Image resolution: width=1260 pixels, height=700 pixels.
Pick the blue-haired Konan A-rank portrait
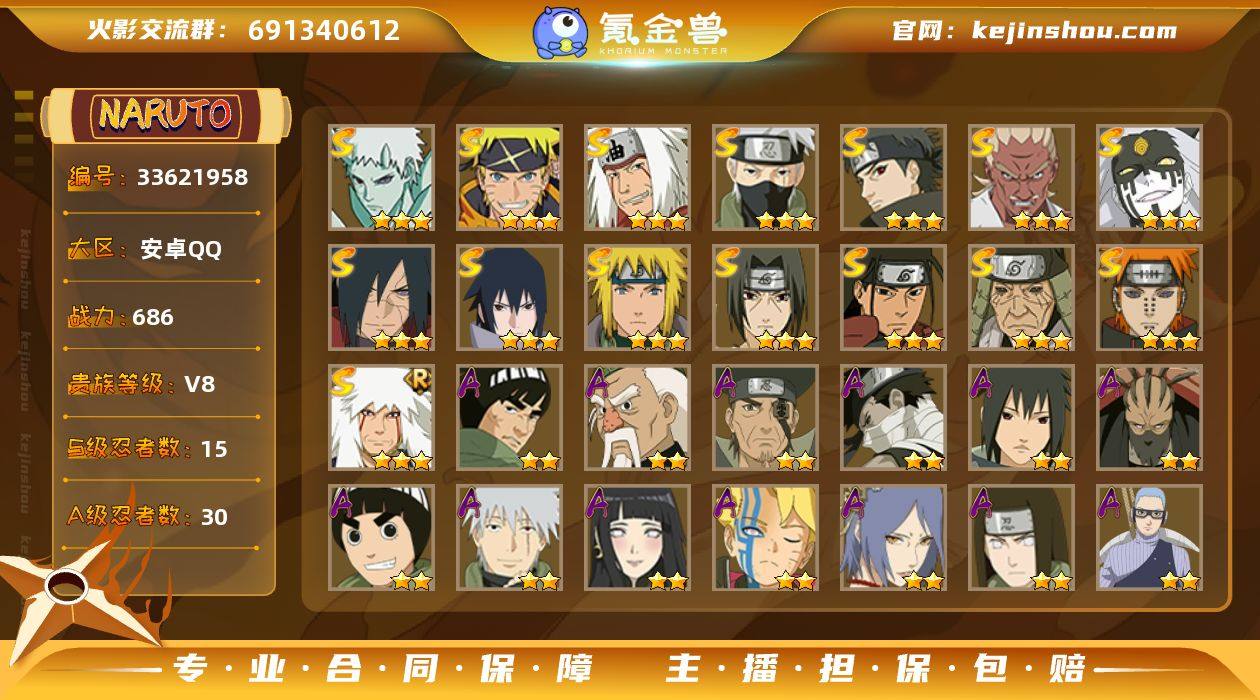coord(894,537)
